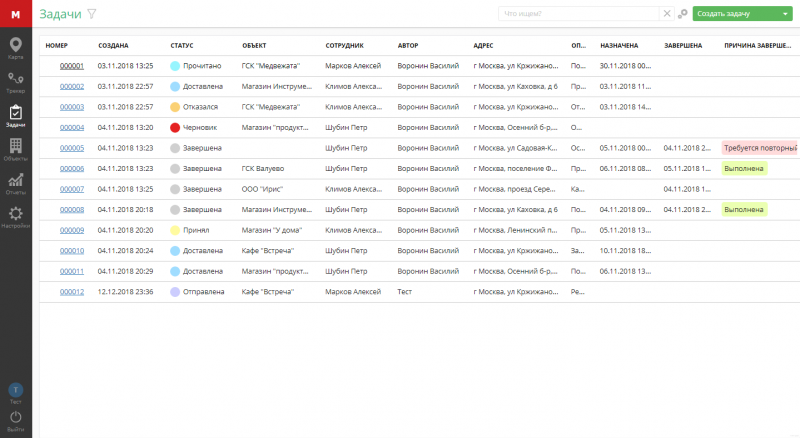Open the search options gear icon
The width and height of the screenshot is (800, 438).
(682, 14)
